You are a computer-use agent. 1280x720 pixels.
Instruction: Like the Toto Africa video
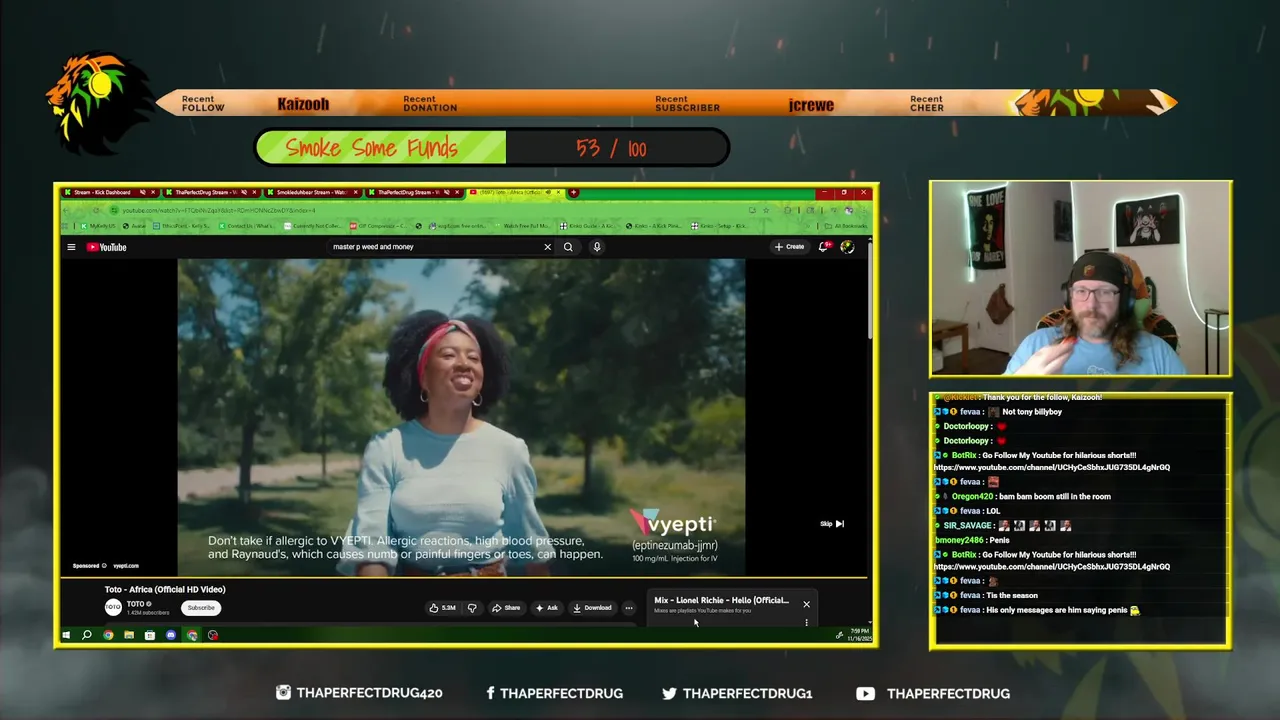pos(442,608)
